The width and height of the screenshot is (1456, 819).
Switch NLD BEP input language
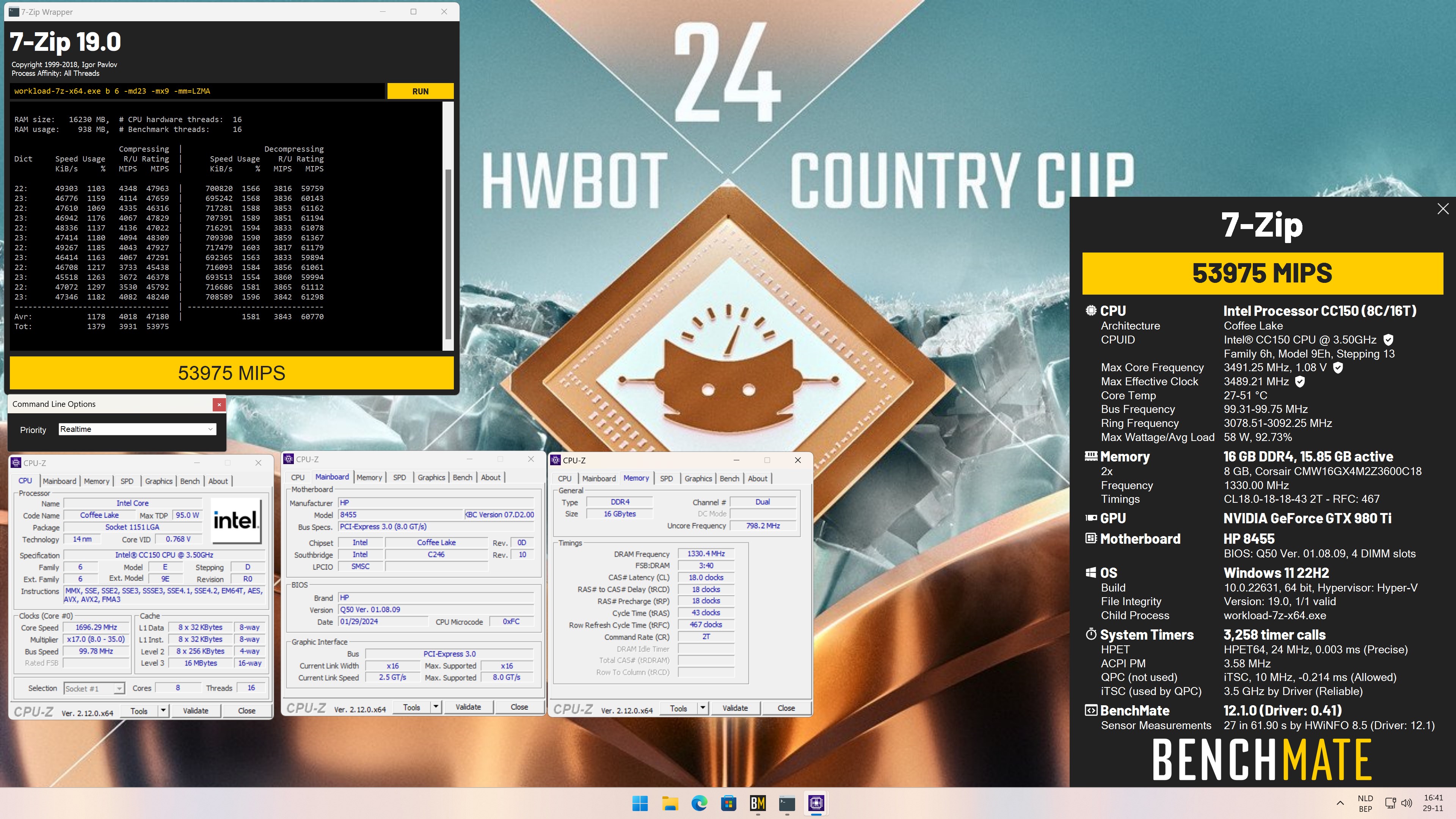1365,803
